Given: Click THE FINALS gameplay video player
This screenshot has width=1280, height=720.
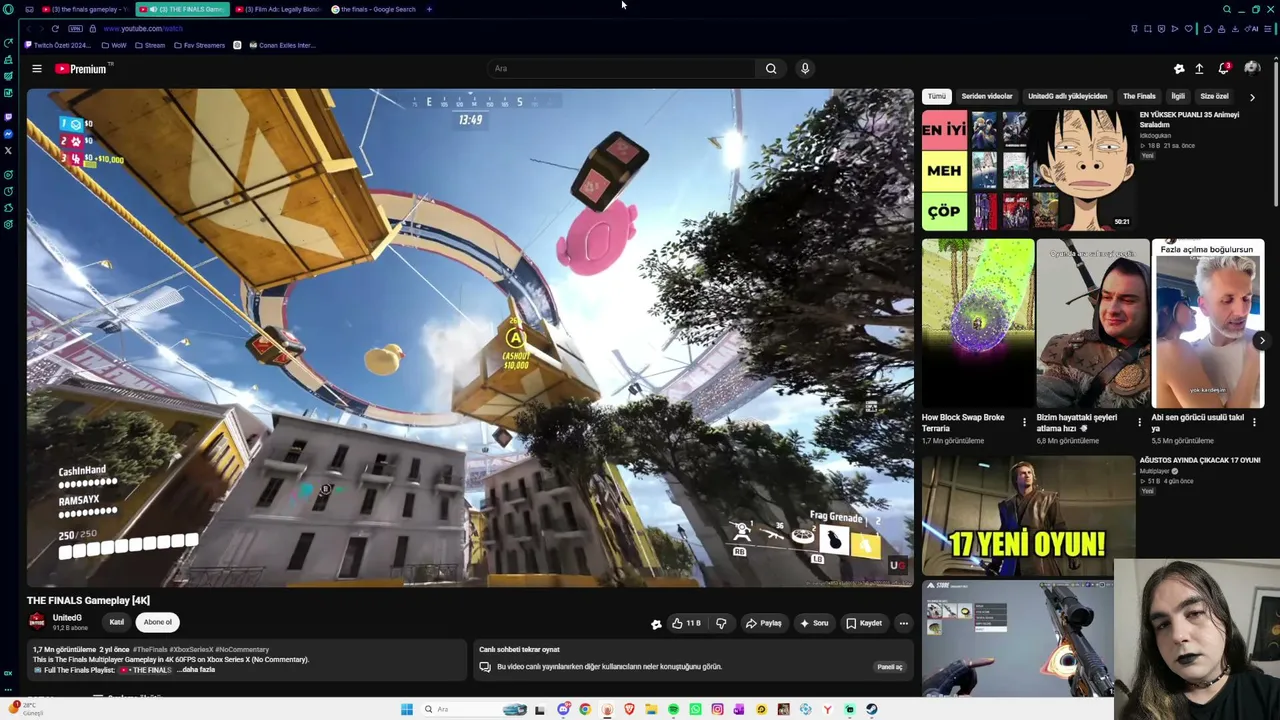Looking at the screenshot, I should pyautogui.click(x=470, y=338).
